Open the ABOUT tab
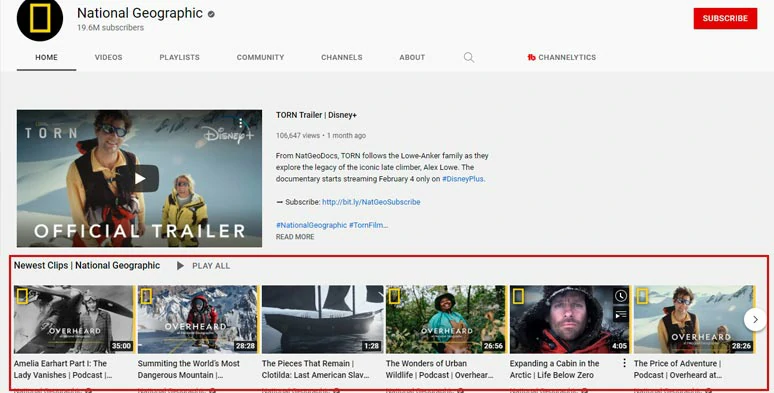This screenshot has width=774, height=393. tap(412, 57)
